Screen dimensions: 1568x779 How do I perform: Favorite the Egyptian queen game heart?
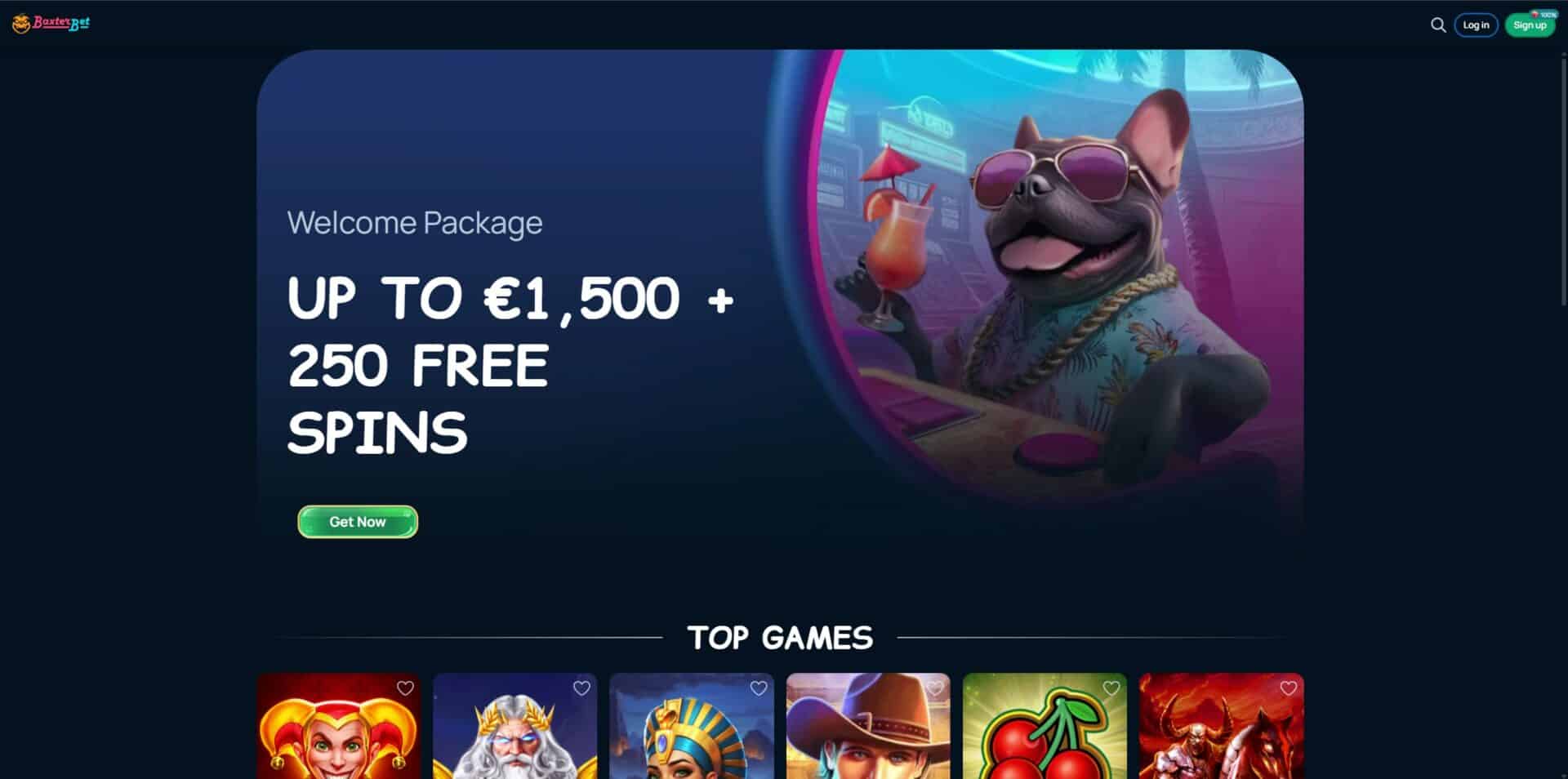coord(759,688)
